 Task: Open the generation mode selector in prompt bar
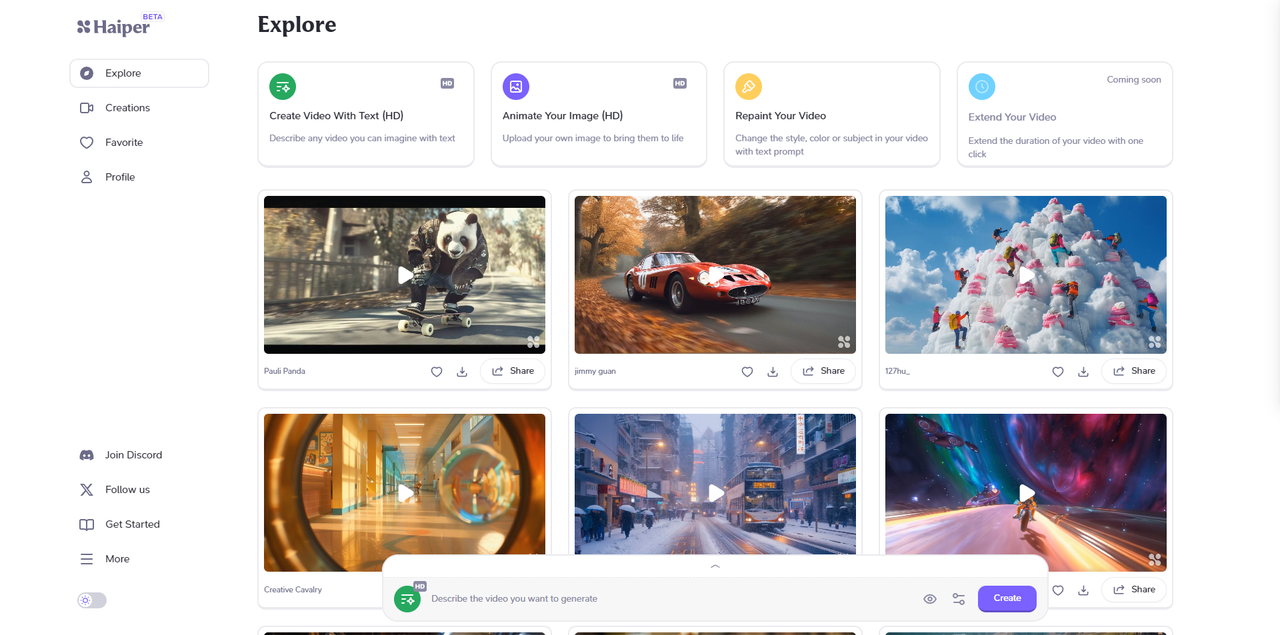(x=408, y=598)
